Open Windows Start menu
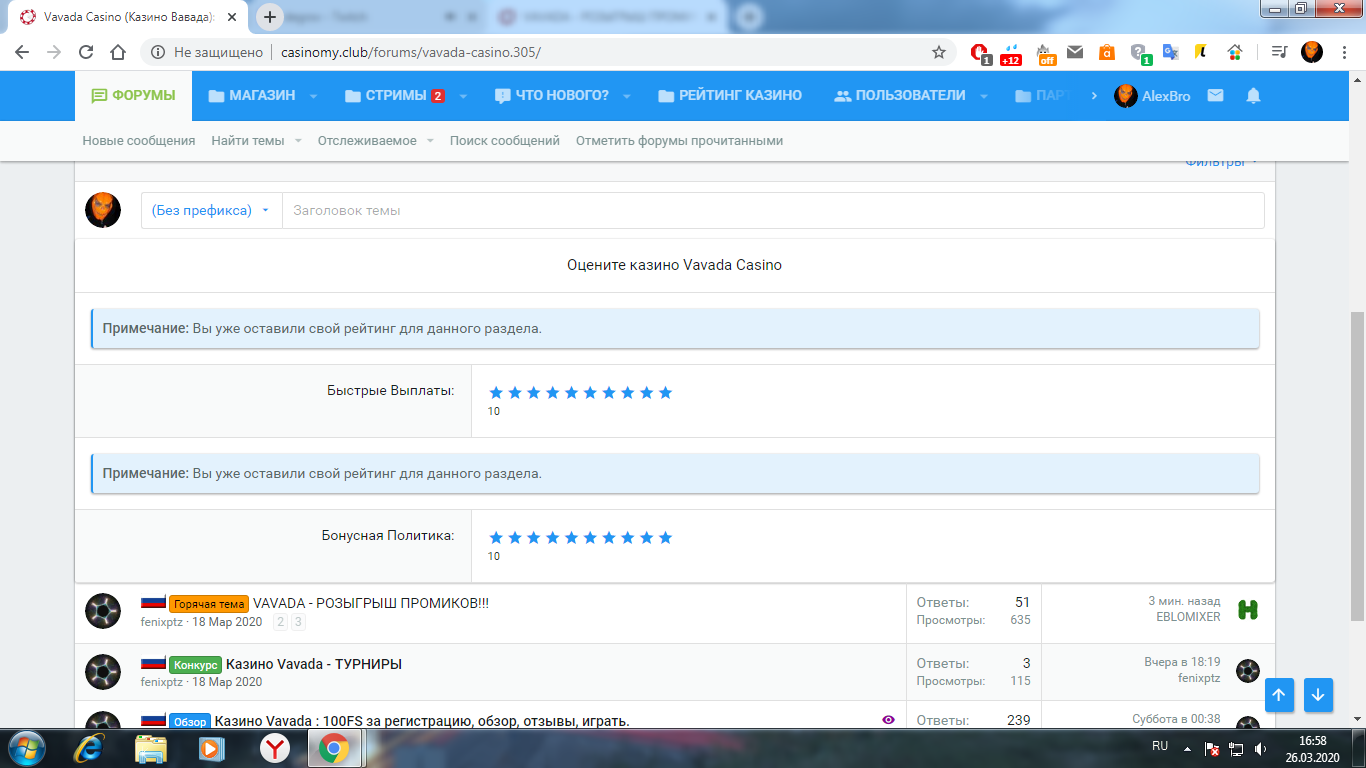The height and width of the screenshot is (768, 1366). [25, 747]
